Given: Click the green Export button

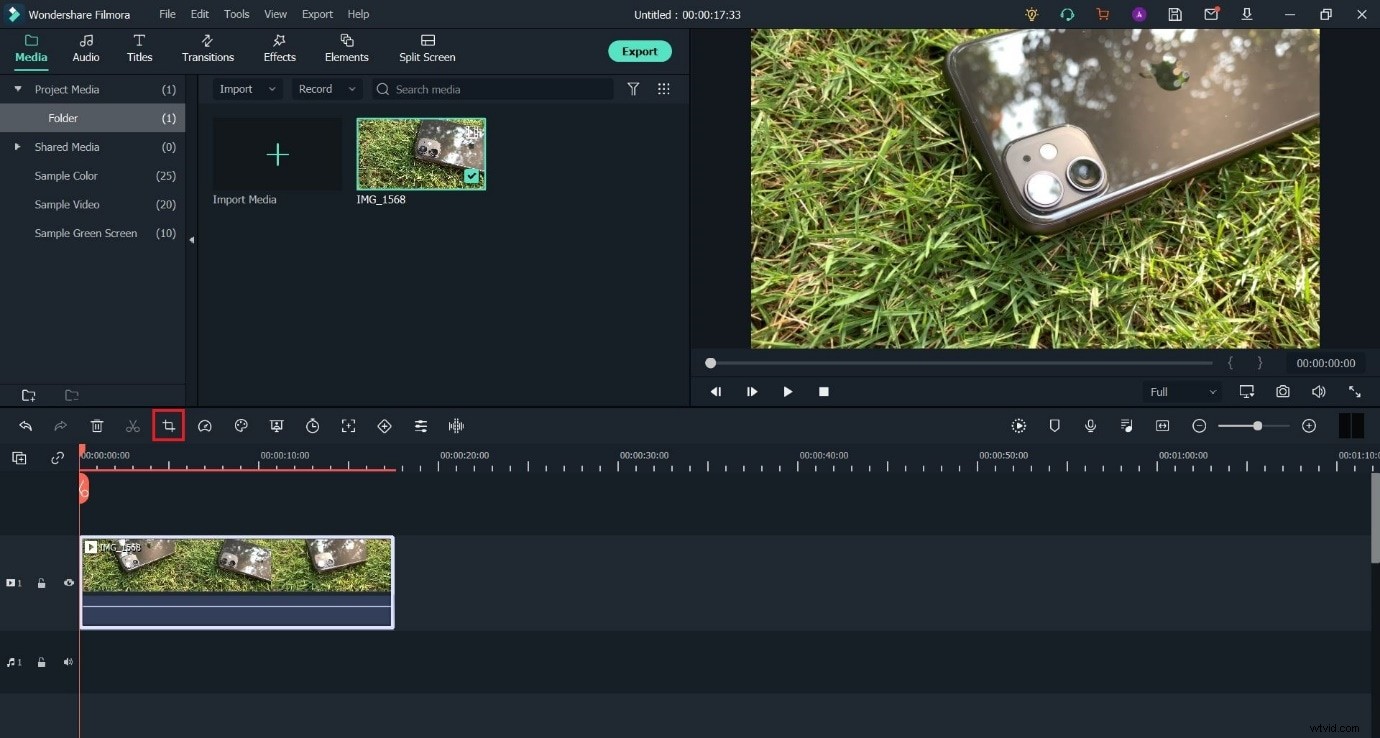Looking at the screenshot, I should [x=640, y=51].
